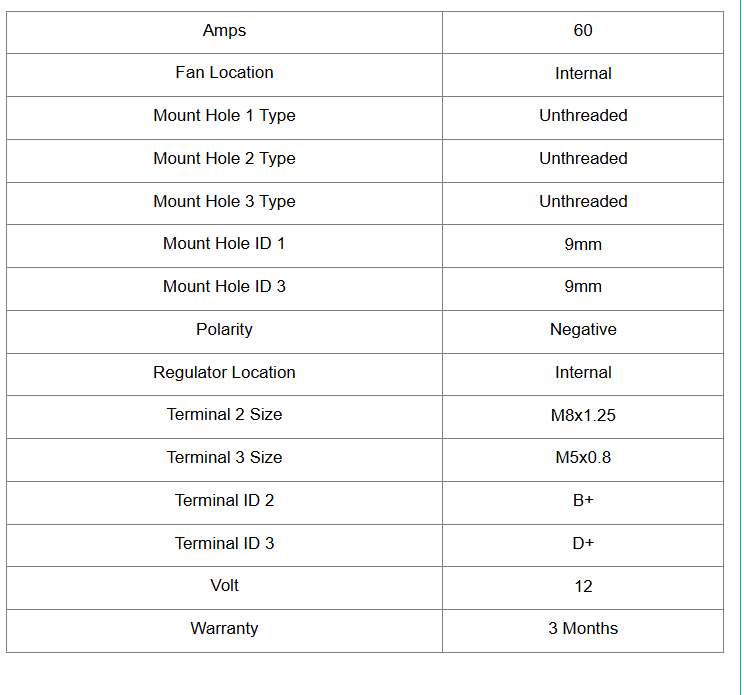Select 9mm value for Mount Hole ID 3
The height and width of the screenshot is (695, 744).
583,287
